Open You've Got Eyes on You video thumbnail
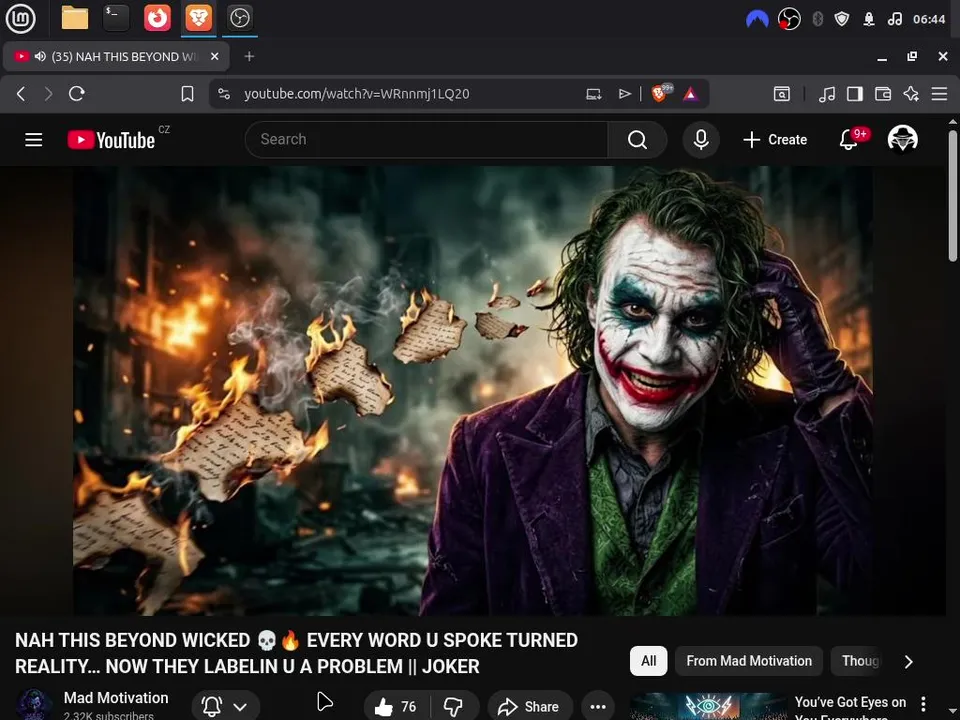Screen dimensions: 960x720 pyautogui.click(x=708, y=707)
